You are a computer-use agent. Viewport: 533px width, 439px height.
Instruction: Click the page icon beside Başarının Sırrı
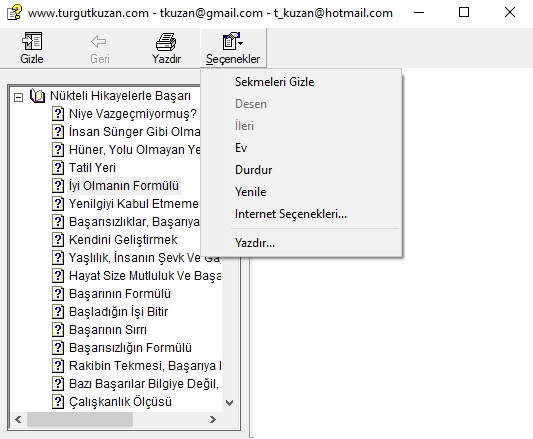coord(58,330)
